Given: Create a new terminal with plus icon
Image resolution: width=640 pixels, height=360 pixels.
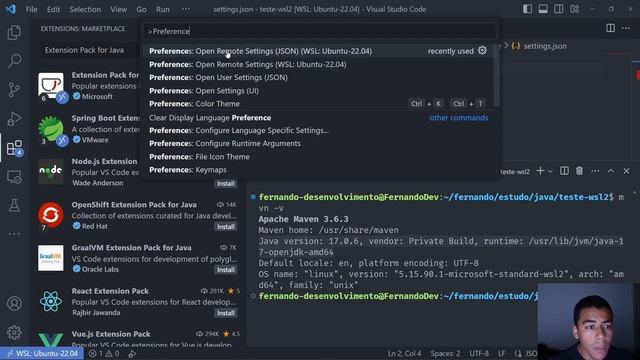Looking at the screenshot, I should click(x=540, y=171).
